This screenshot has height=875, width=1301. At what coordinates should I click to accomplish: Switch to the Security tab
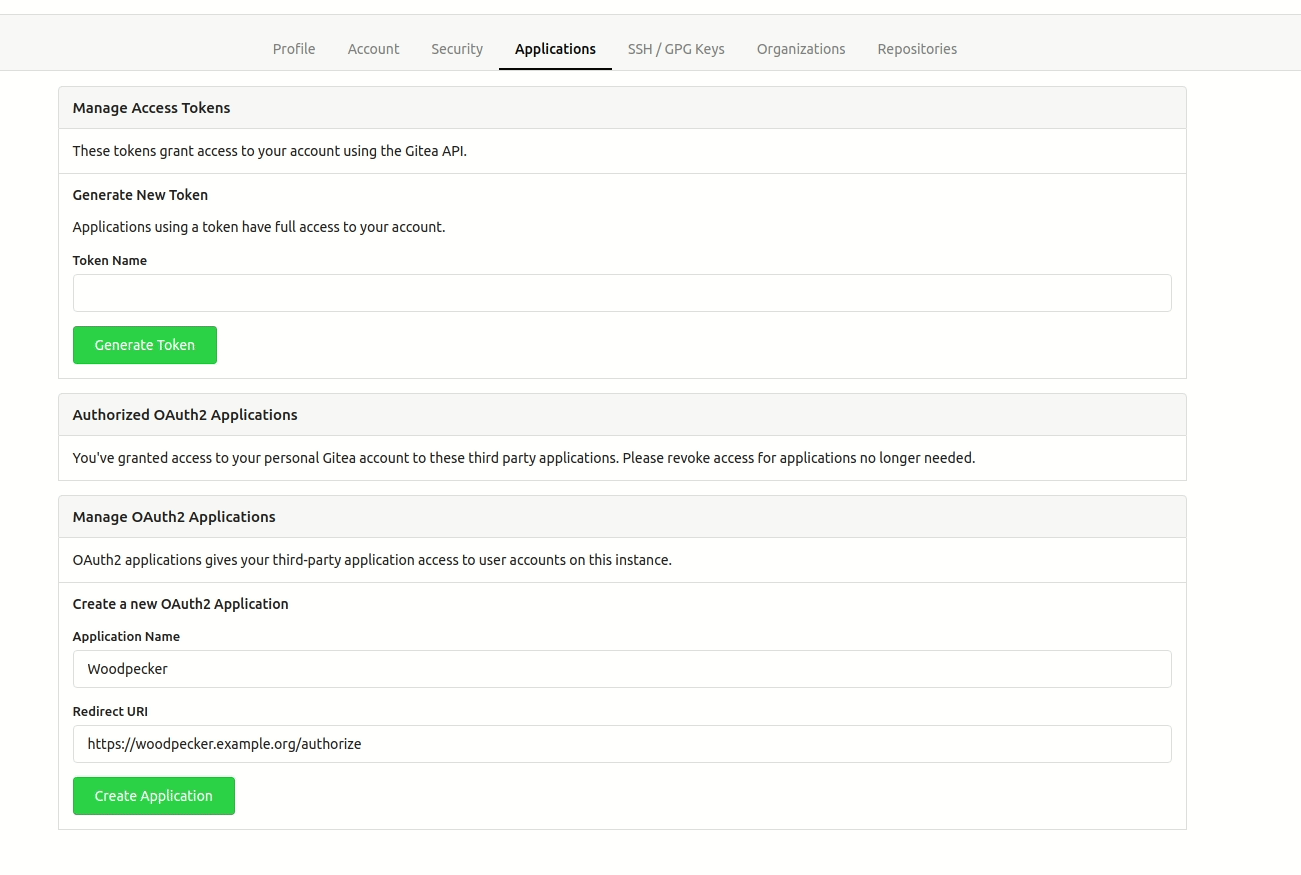tap(456, 48)
